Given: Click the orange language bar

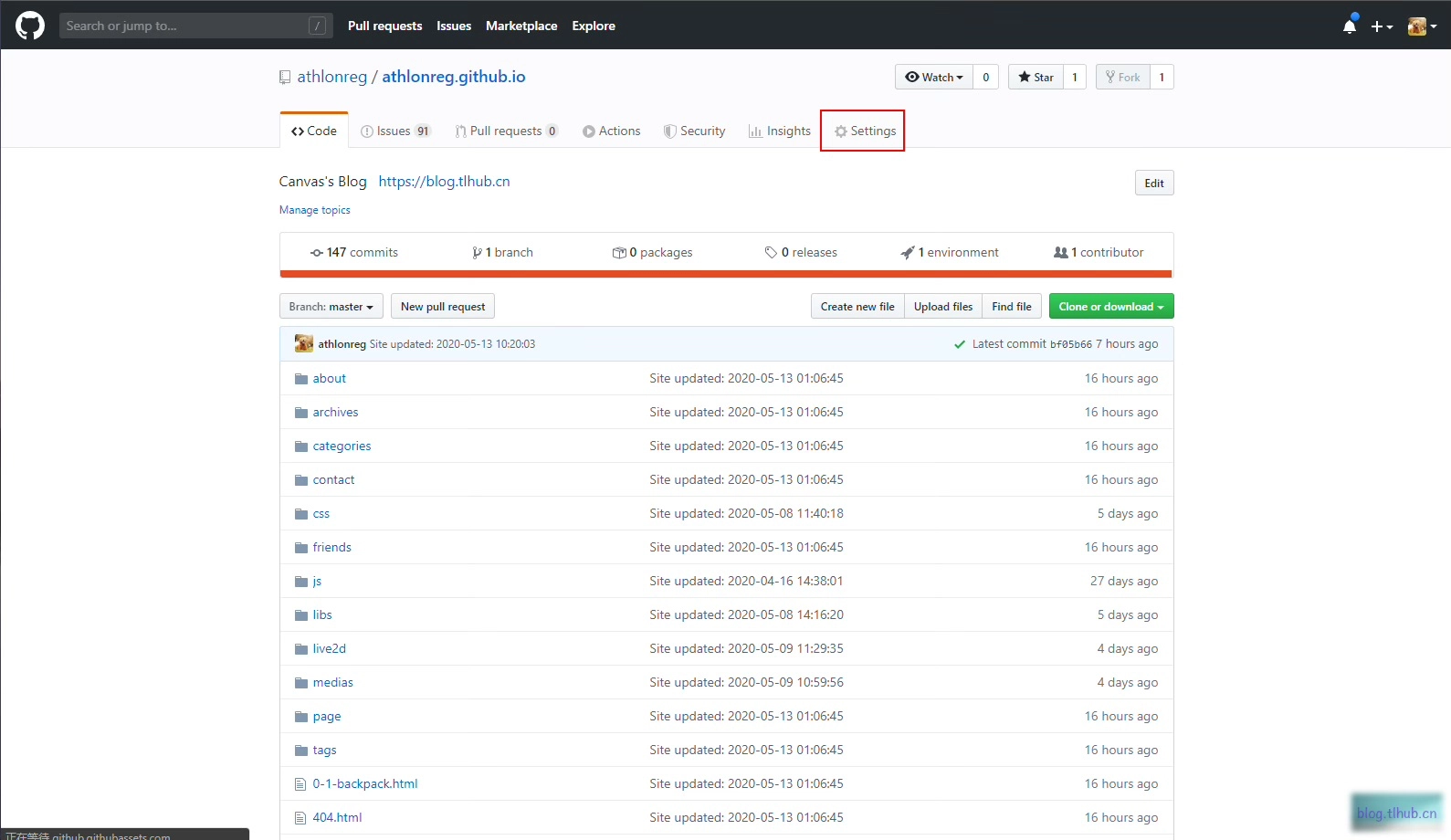Looking at the screenshot, I should pyautogui.click(x=726, y=274).
